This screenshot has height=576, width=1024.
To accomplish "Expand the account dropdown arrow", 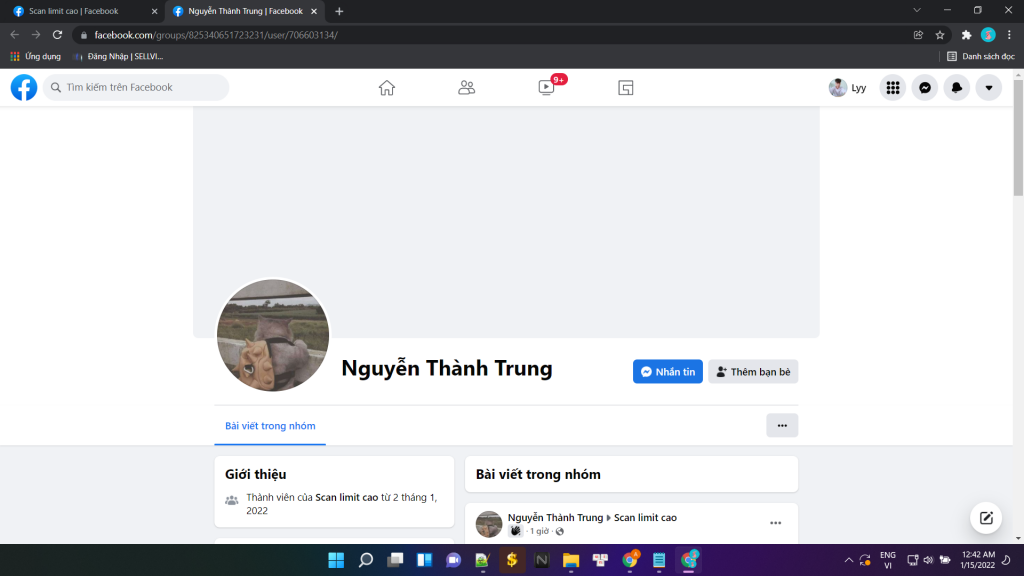I will [989, 88].
